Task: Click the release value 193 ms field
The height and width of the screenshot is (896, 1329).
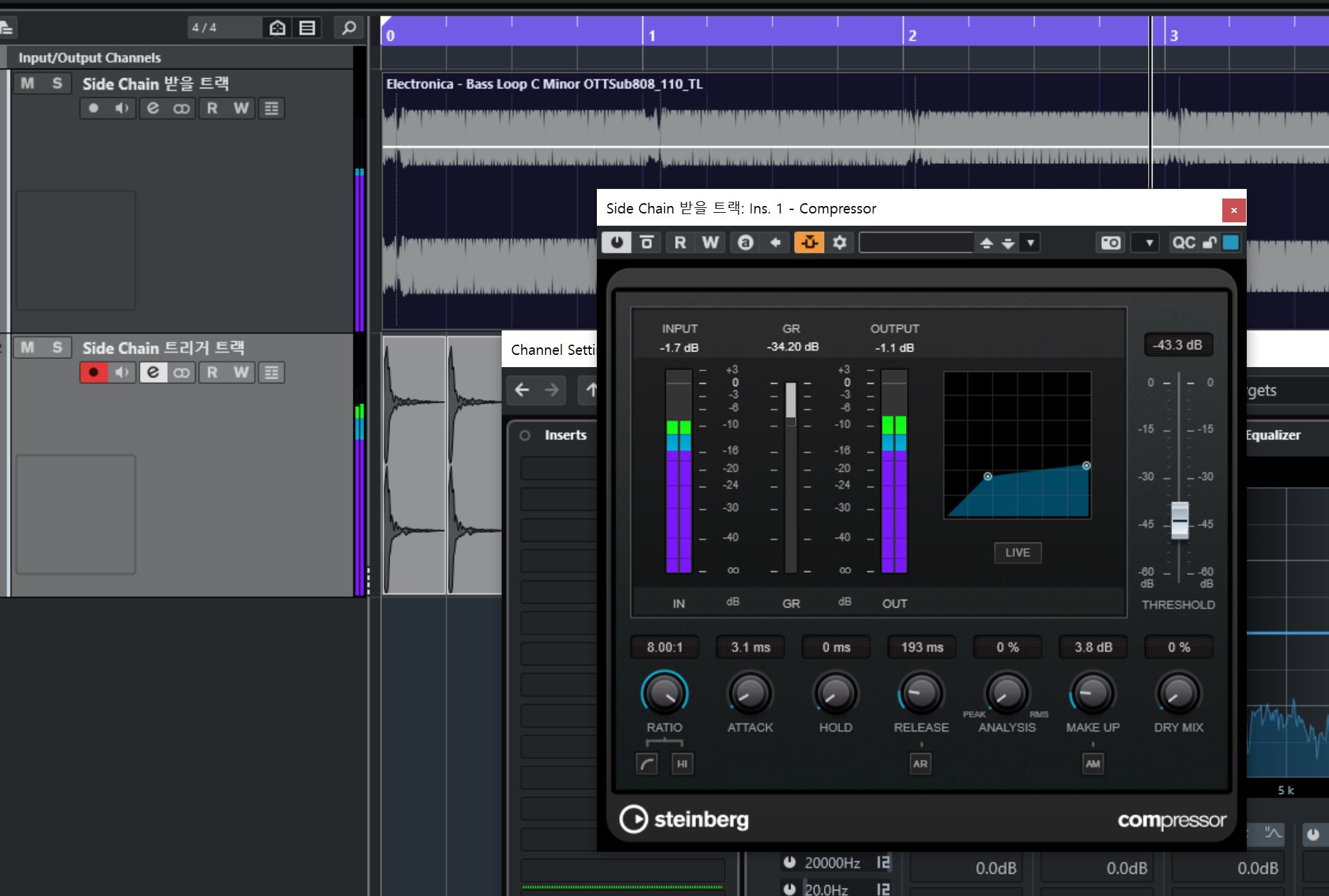Action: (x=922, y=647)
